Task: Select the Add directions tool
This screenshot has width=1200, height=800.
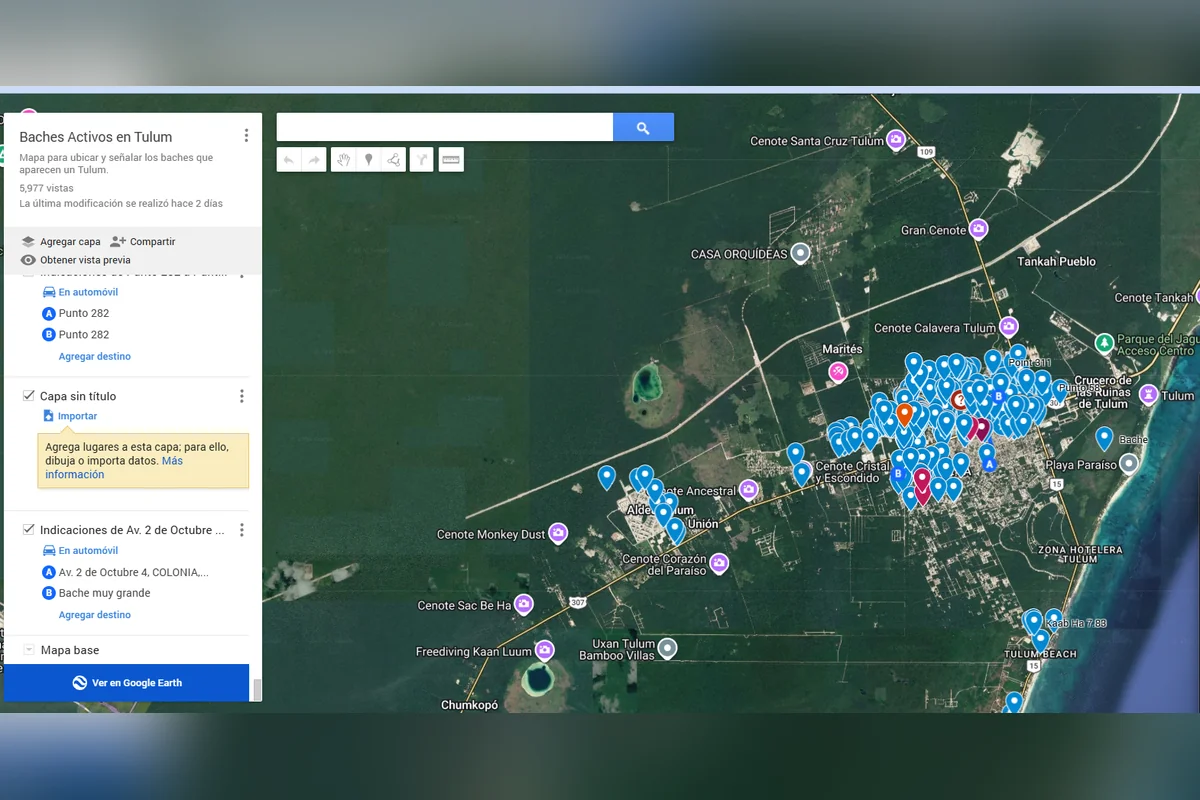Action: (x=422, y=160)
